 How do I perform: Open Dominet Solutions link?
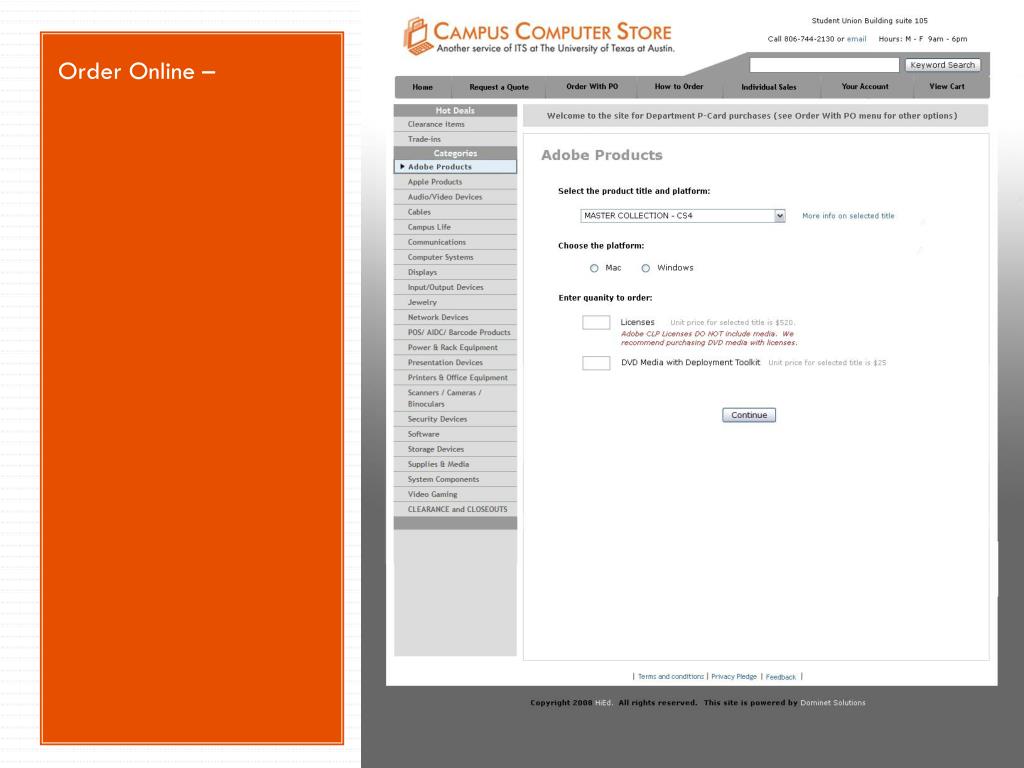(x=833, y=703)
